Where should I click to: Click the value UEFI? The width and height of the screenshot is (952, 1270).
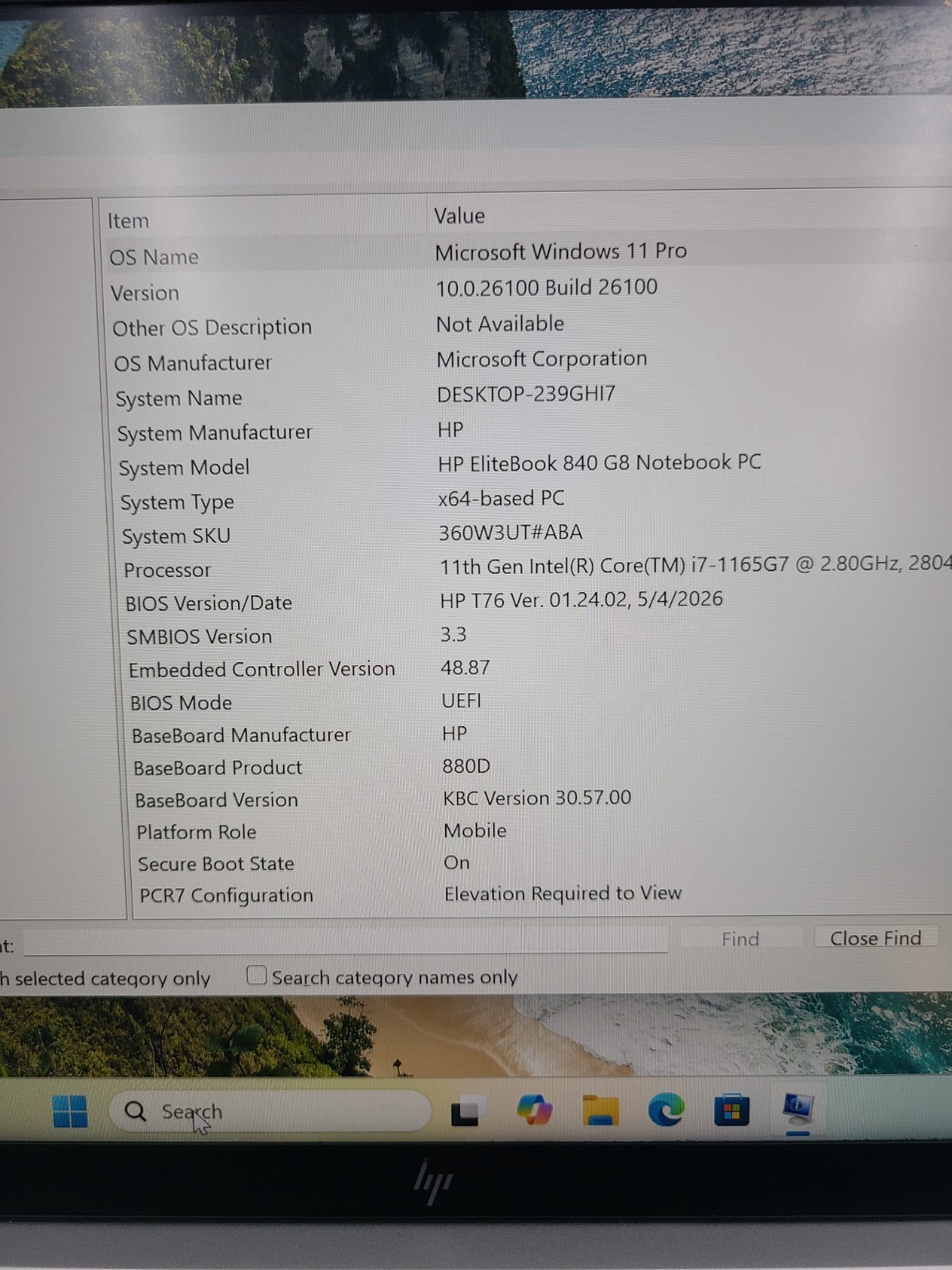pos(461,701)
